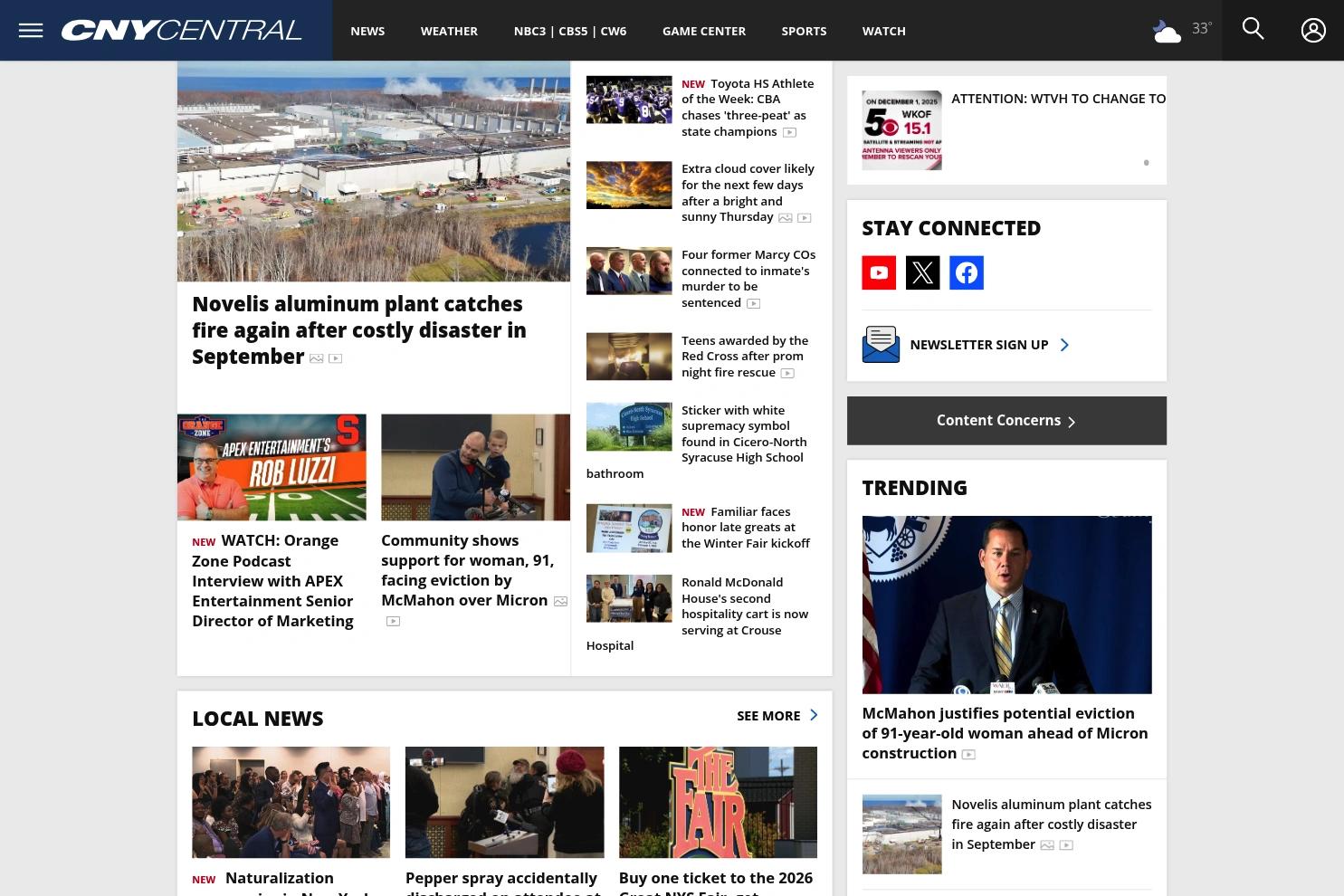This screenshot has width=1344, height=896.
Task: Click the Content Concerns button
Action: tap(1006, 421)
